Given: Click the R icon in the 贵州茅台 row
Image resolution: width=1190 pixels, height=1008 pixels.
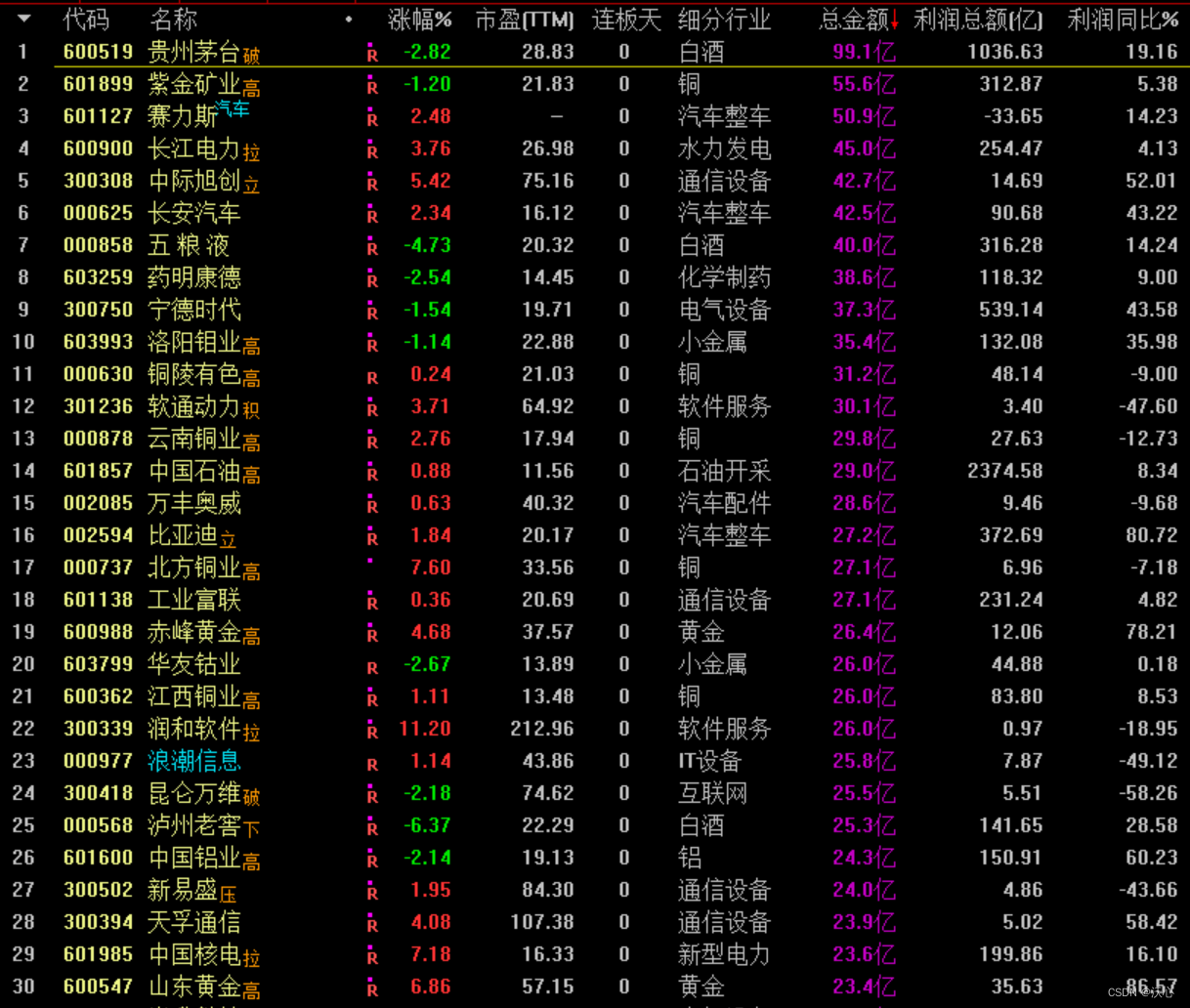Looking at the screenshot, I should pyautogui.click(x=372, y=55).
